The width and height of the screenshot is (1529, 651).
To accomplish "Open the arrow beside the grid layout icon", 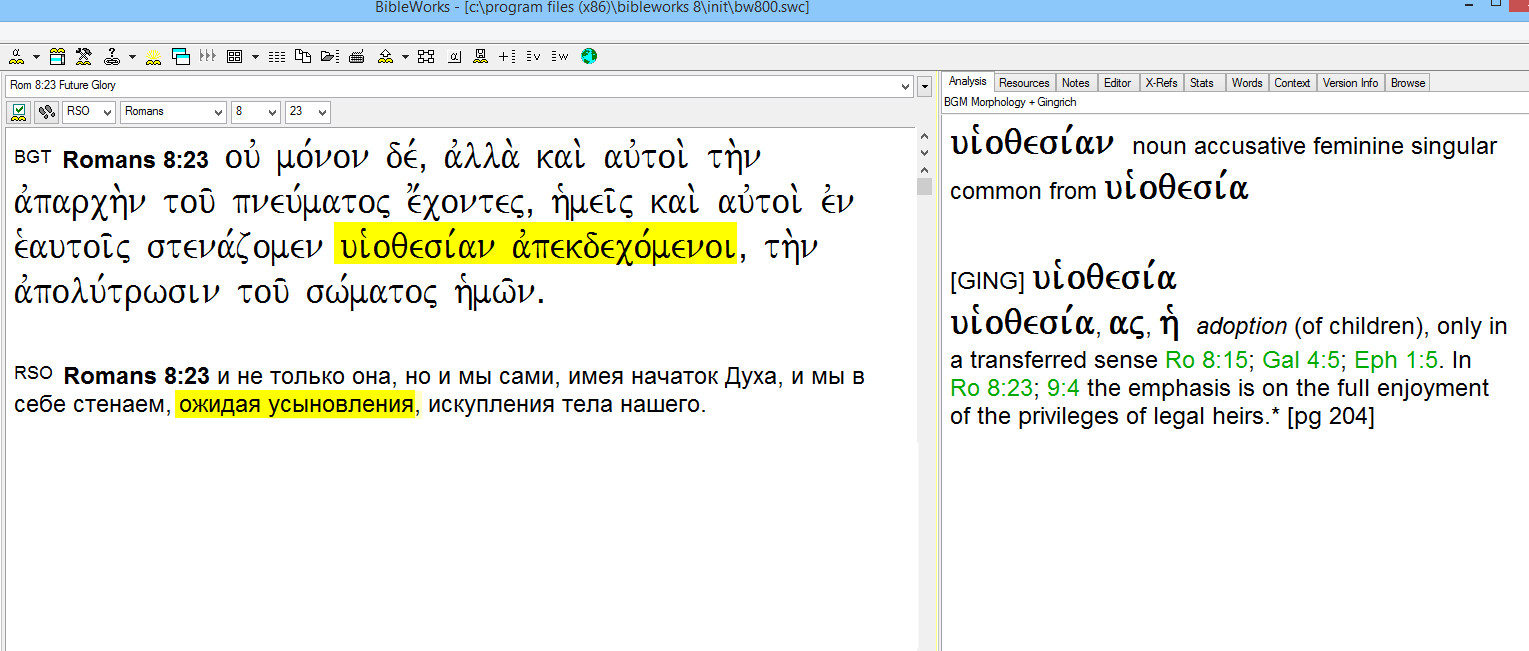I will pyautogui.click(x=255, y=56).
